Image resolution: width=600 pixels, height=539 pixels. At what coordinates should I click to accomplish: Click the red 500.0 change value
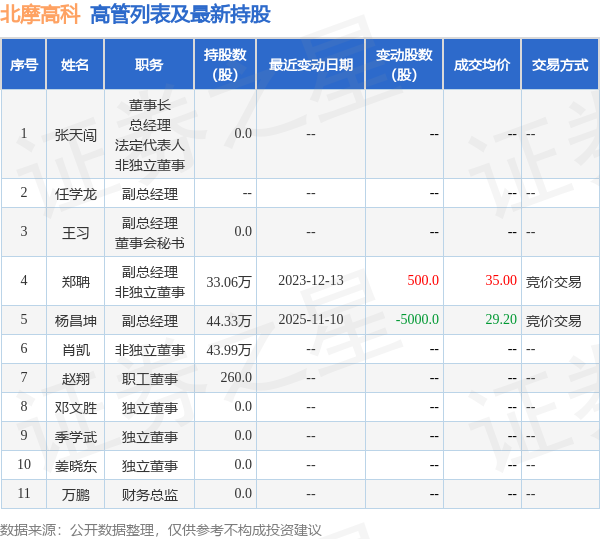click(423, 280)
